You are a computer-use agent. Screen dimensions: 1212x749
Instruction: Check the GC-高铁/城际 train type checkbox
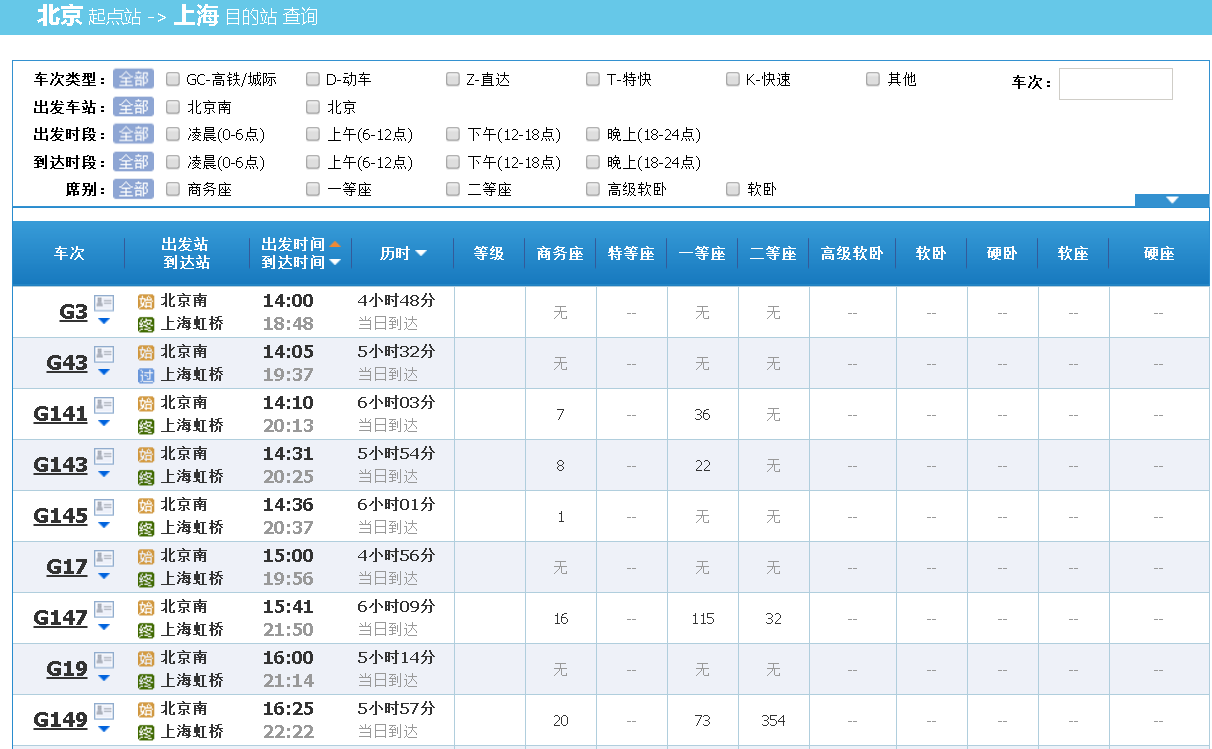(173, 79)
